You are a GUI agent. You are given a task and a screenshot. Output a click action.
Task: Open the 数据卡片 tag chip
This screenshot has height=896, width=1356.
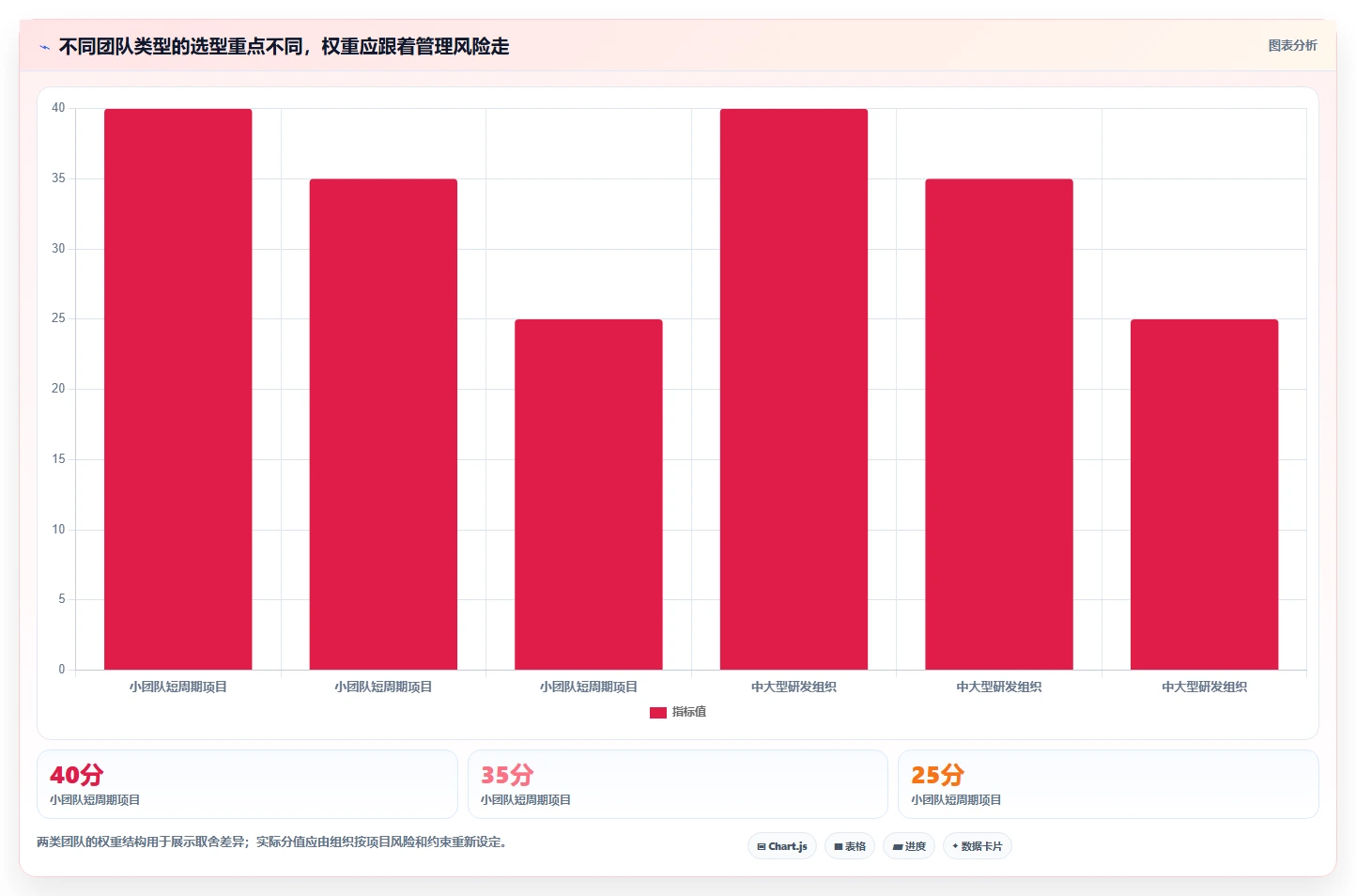tap(978, 846)
